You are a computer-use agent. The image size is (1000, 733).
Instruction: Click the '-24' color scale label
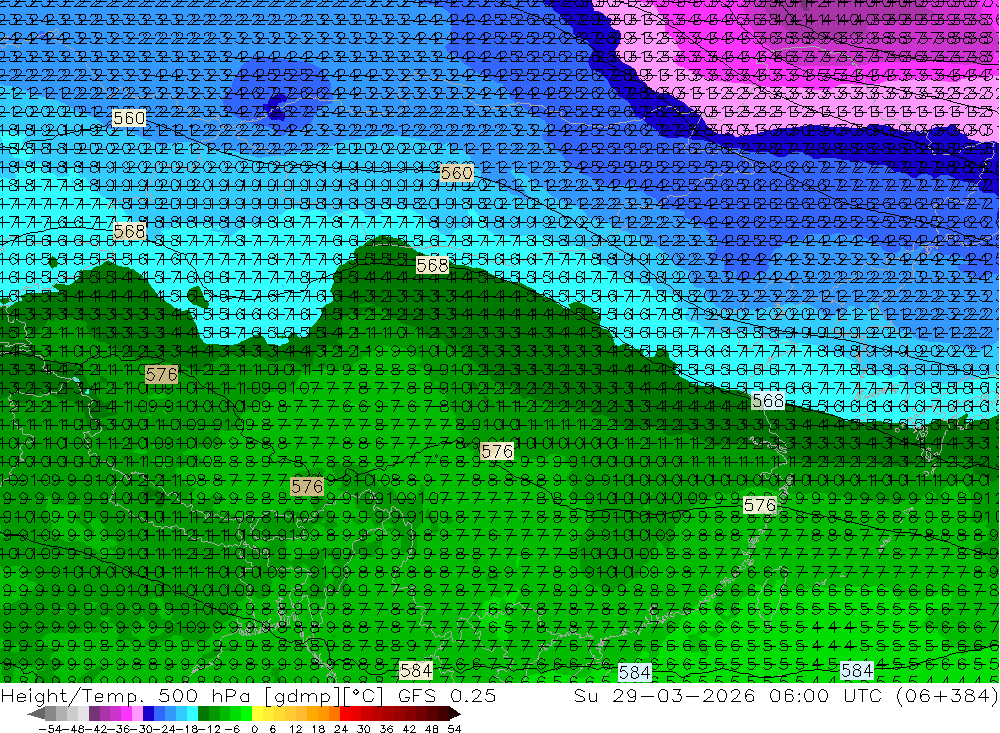(165, 729)
